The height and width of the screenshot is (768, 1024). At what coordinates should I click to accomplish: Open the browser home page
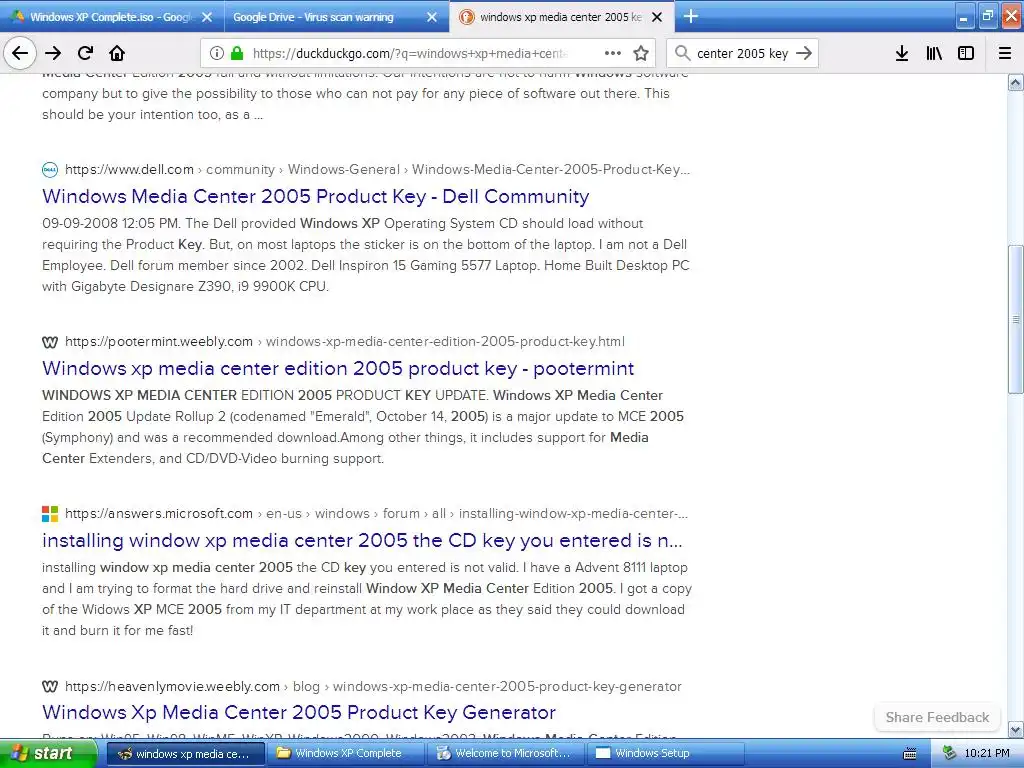click(117, 53)
